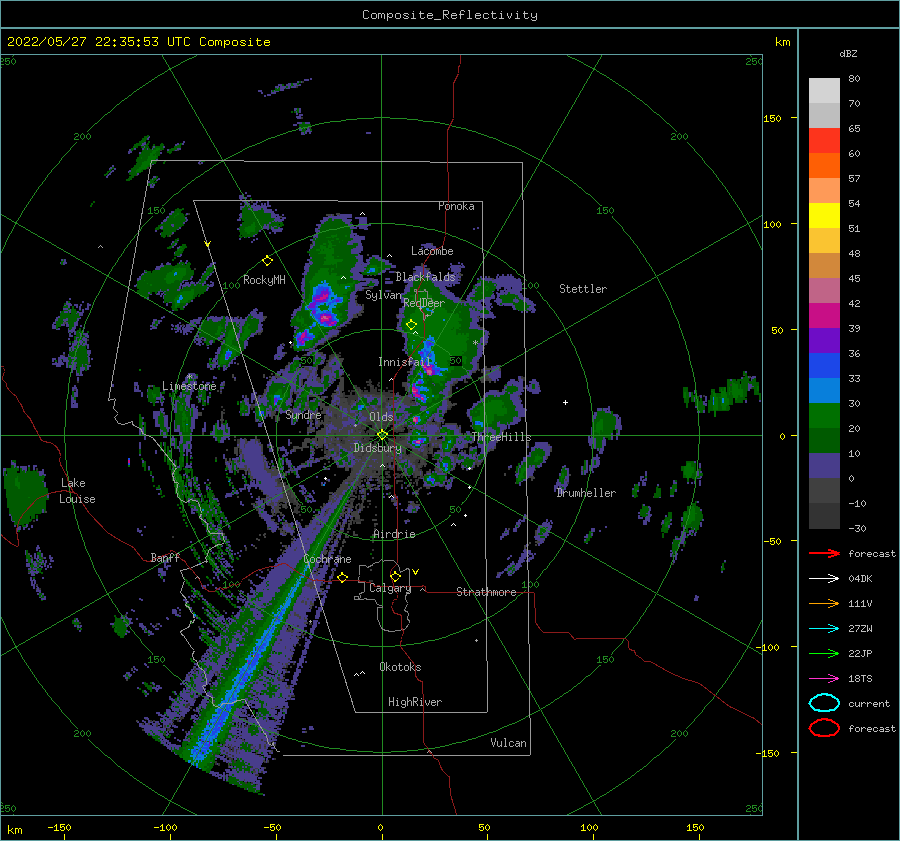Click the Strathmore label
The image size is (900, 841).
(486, 592)
